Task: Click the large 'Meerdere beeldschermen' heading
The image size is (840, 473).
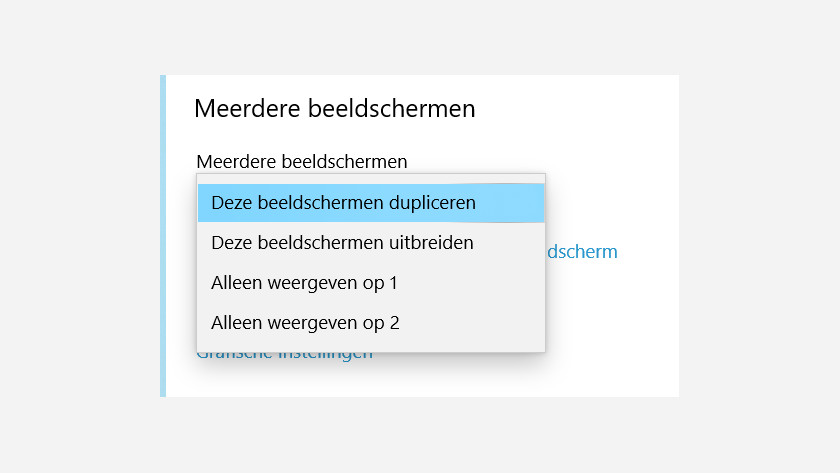Action: pyautogui.click(x=335, y=109)
